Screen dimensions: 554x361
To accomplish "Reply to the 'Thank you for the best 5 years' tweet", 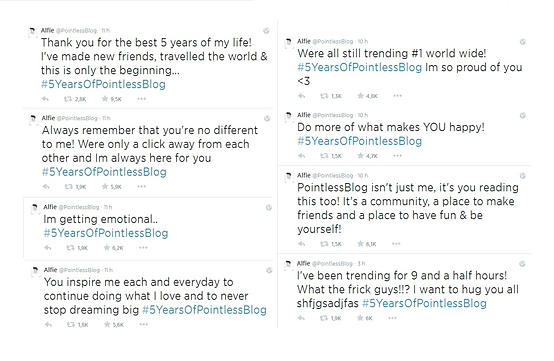I will pos(45,99).
